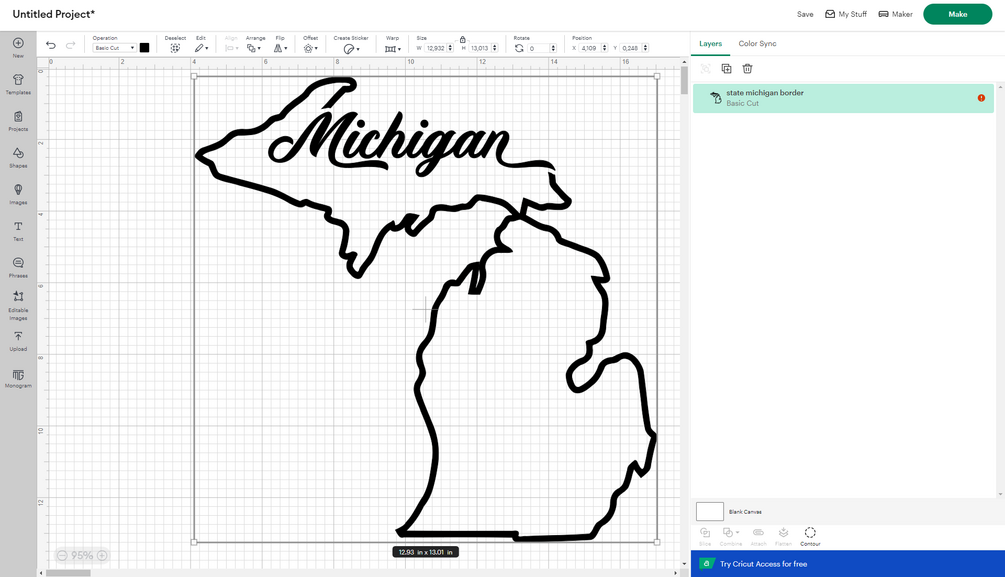This screenshot has height=577, width=1005.
Task: Select the state michigan border layer
Action: coord(843,98)
